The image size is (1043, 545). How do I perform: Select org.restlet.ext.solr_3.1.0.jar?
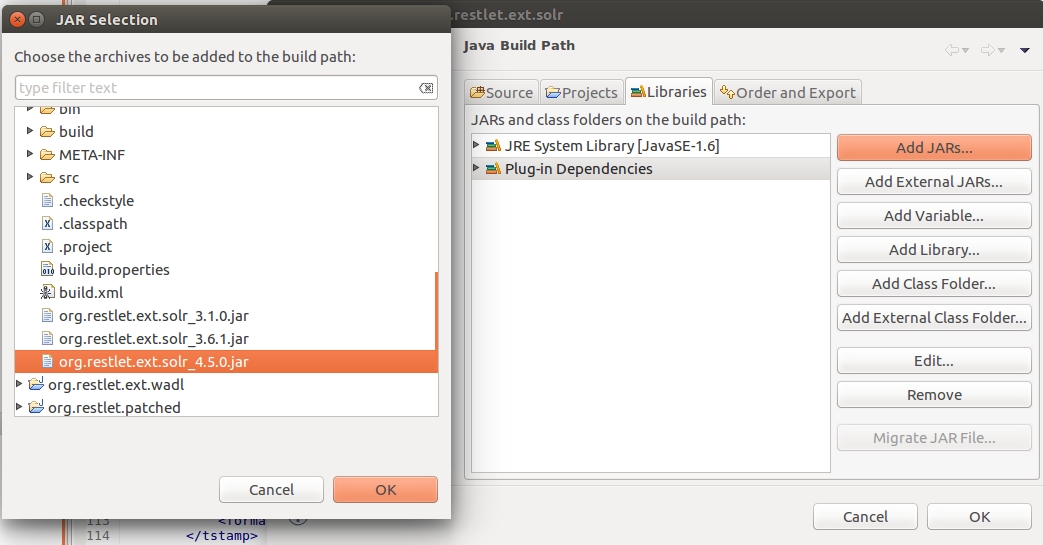click(154, 315)
